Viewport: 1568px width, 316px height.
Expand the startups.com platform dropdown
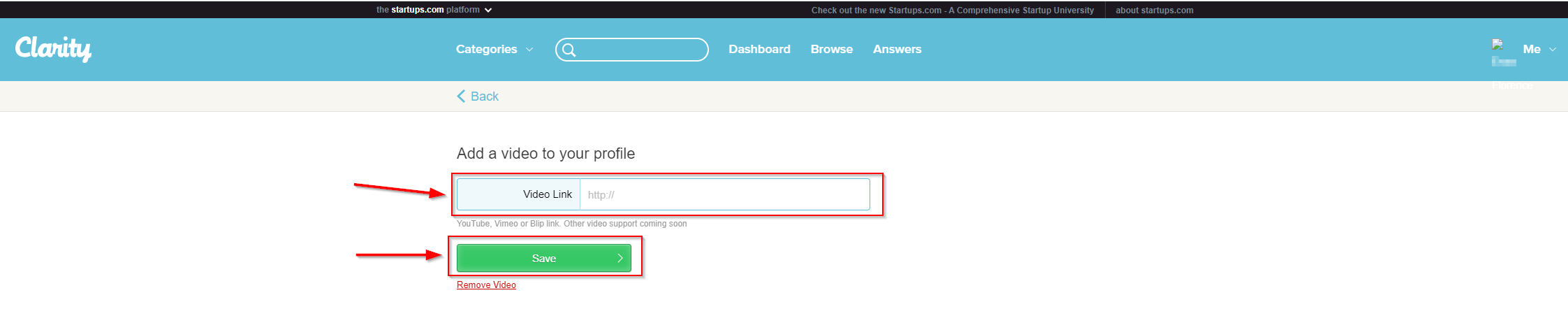click(434, 10)
